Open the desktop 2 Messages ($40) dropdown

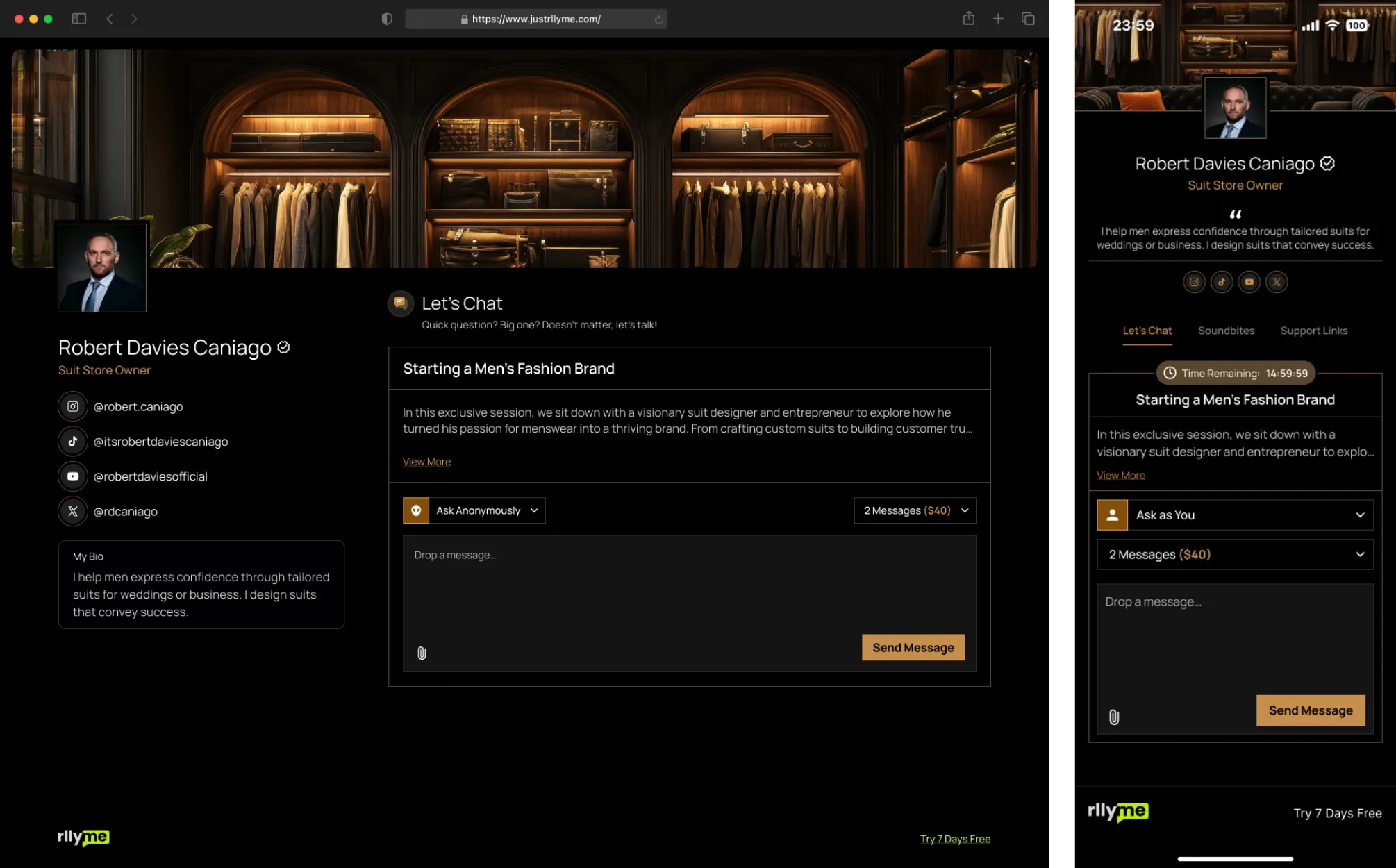click(915, 510)
